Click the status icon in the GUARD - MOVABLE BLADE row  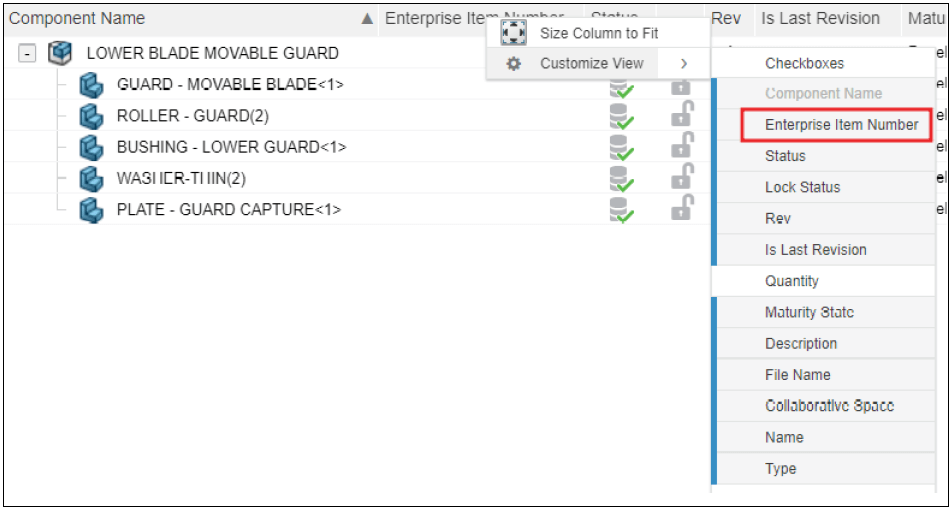click(622, 87)
